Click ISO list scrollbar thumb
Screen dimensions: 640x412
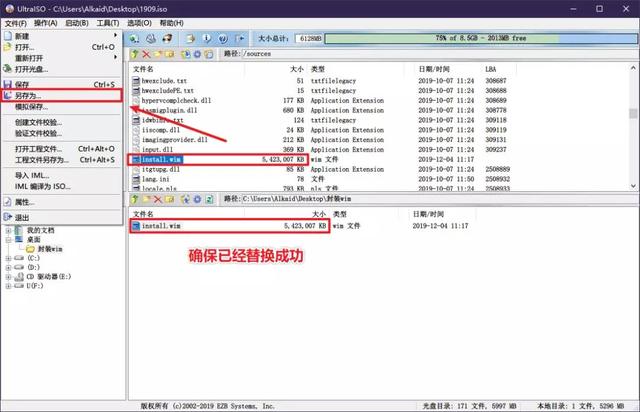(x=633, y=113)
